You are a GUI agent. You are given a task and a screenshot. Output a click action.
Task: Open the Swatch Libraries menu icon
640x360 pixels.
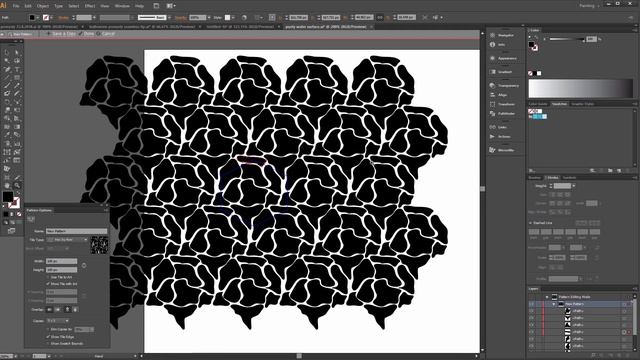pyautogui.click(x=531, y=171)
